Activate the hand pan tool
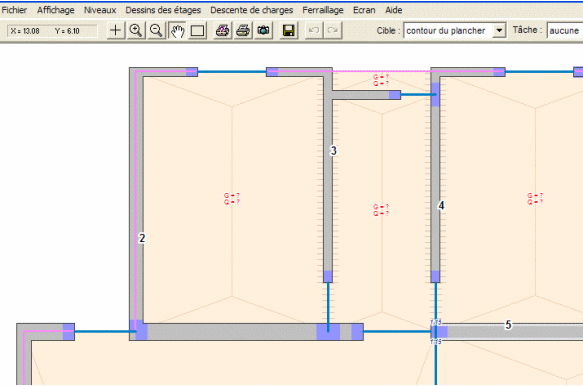583x386 pixels. coord(177,30)
